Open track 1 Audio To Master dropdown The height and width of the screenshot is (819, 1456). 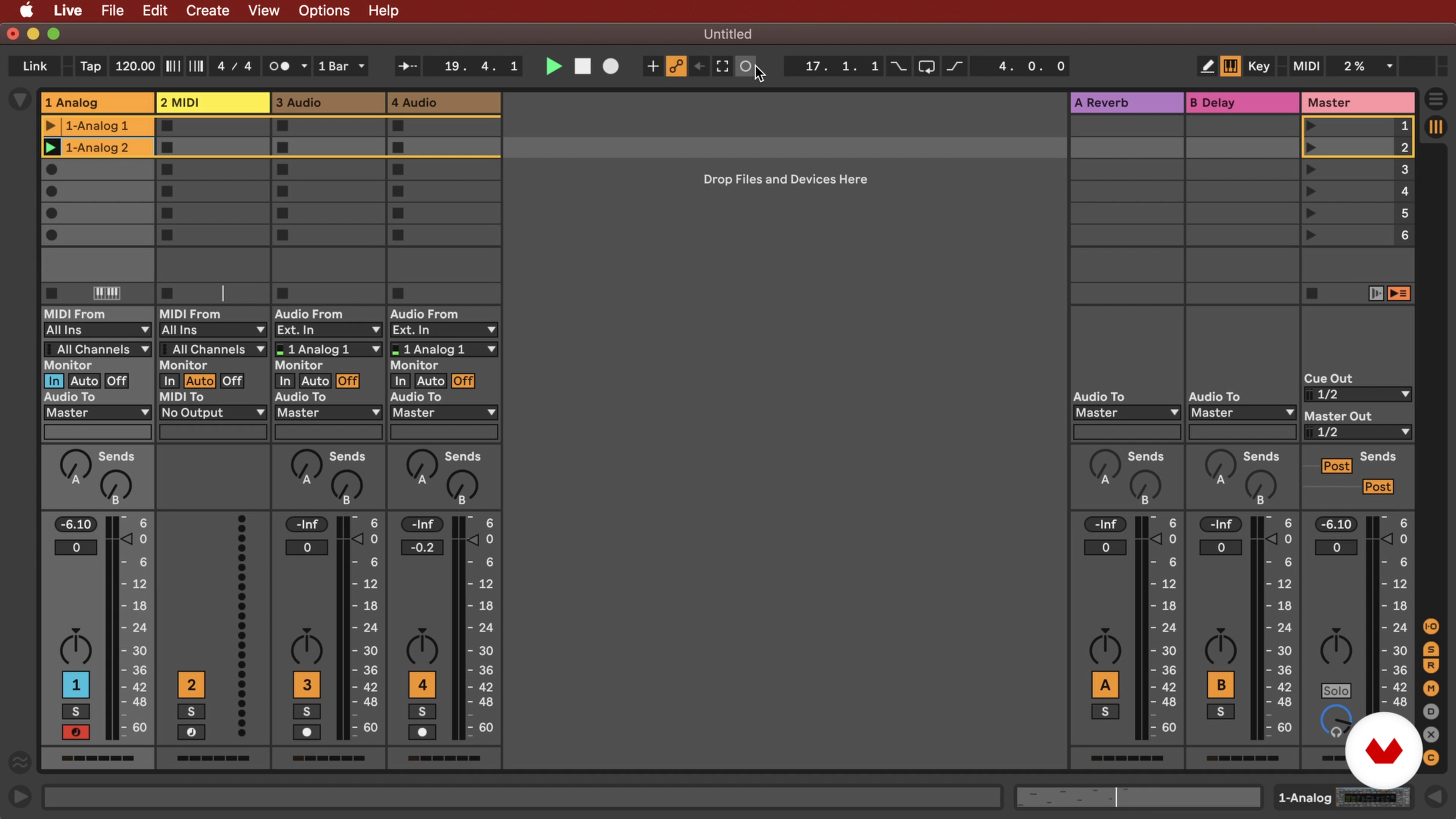tap(97, 413)
